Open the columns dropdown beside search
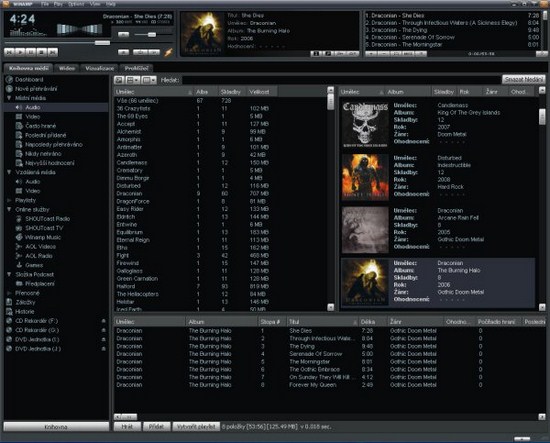Viewport: 550px width, 443px height. coord(148,80)
